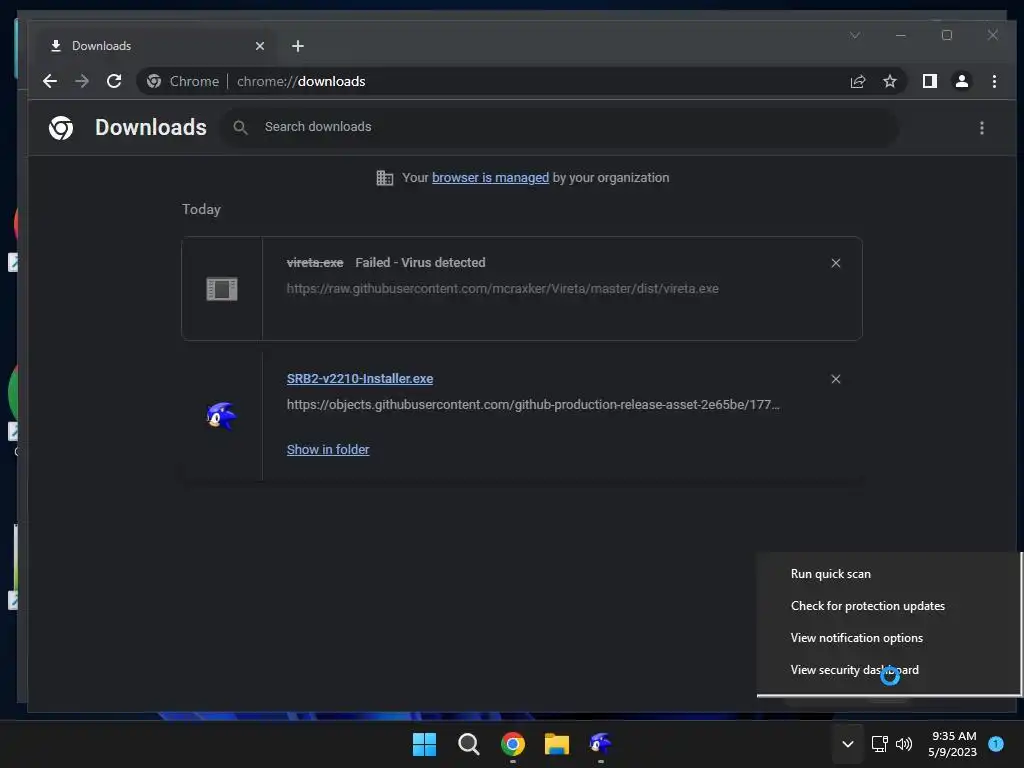The height and width of the screenshot is (768, 1024).
Task: Click the network tray icon
Action: click(x=880, y=744)
